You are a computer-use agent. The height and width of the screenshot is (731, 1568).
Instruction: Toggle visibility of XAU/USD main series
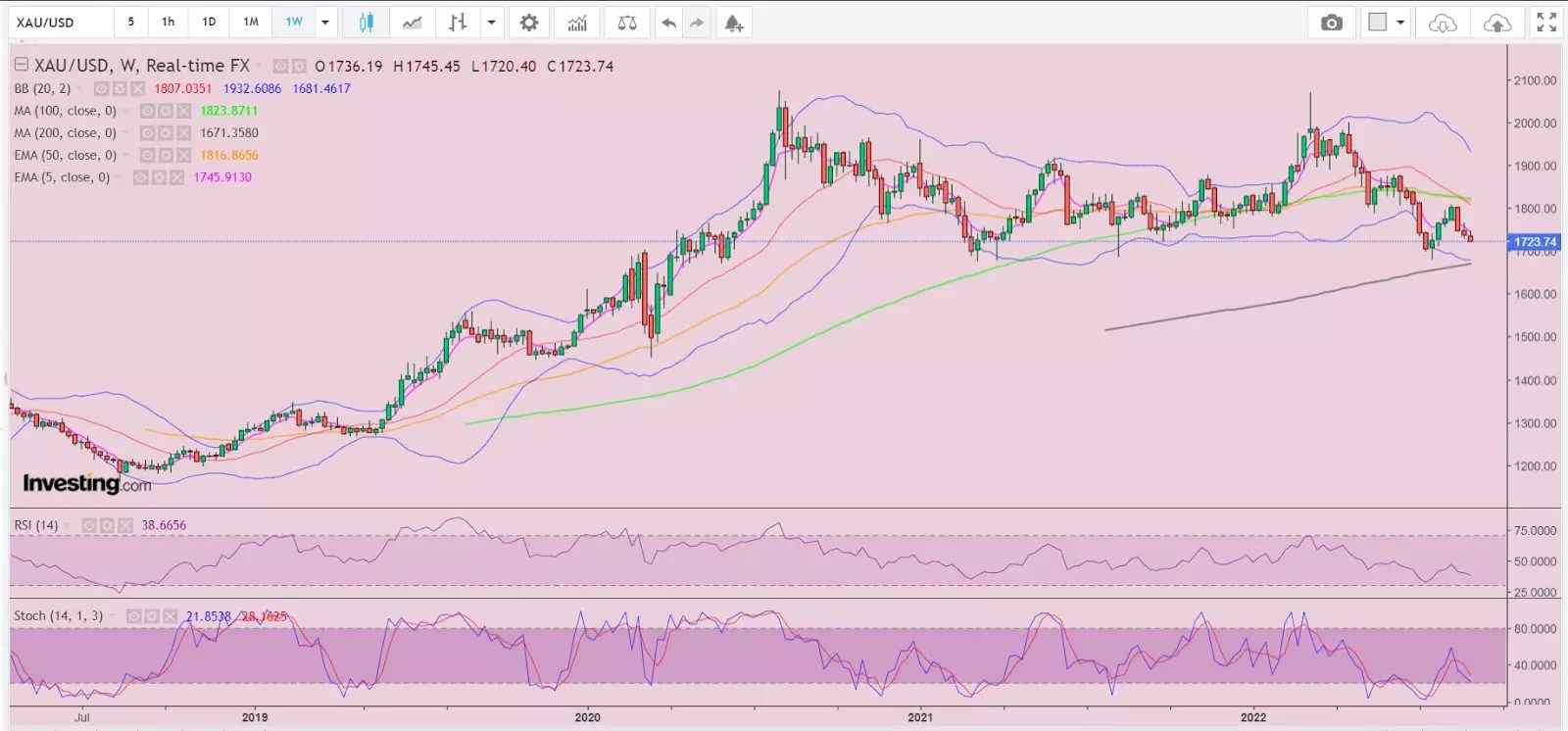280,67
